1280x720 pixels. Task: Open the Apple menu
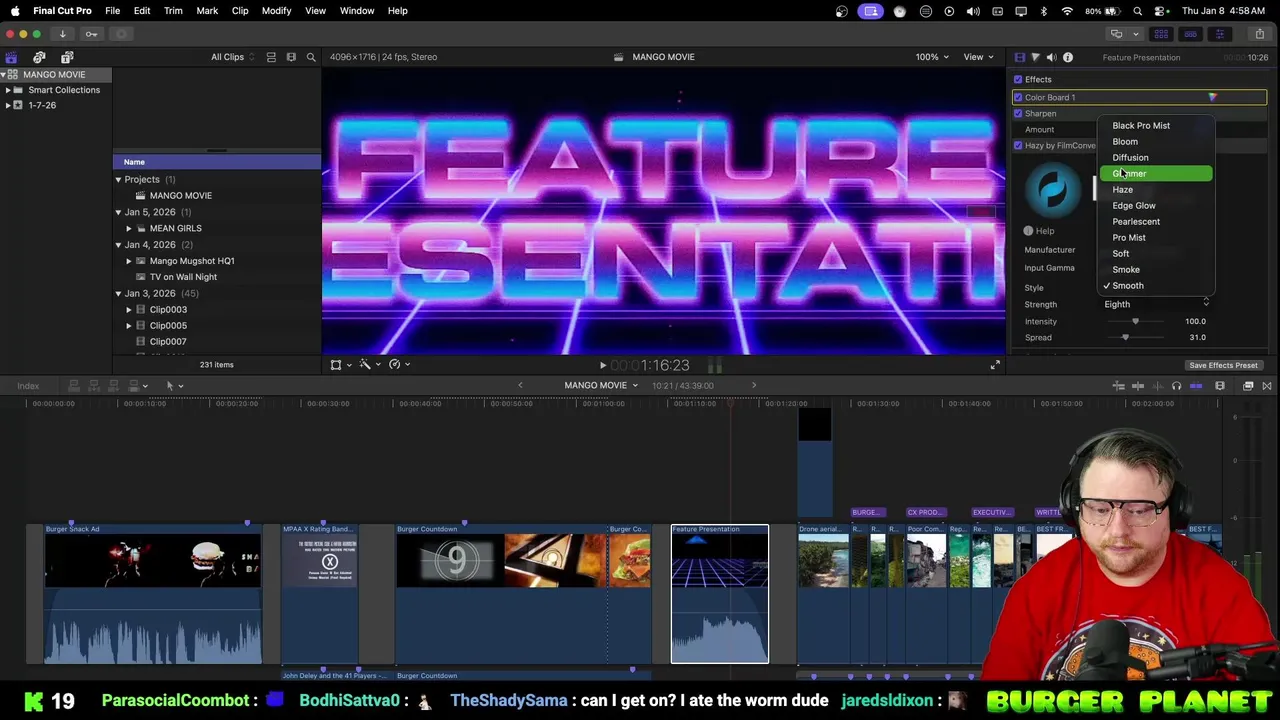pyautogui.click(x=15, y=11)
